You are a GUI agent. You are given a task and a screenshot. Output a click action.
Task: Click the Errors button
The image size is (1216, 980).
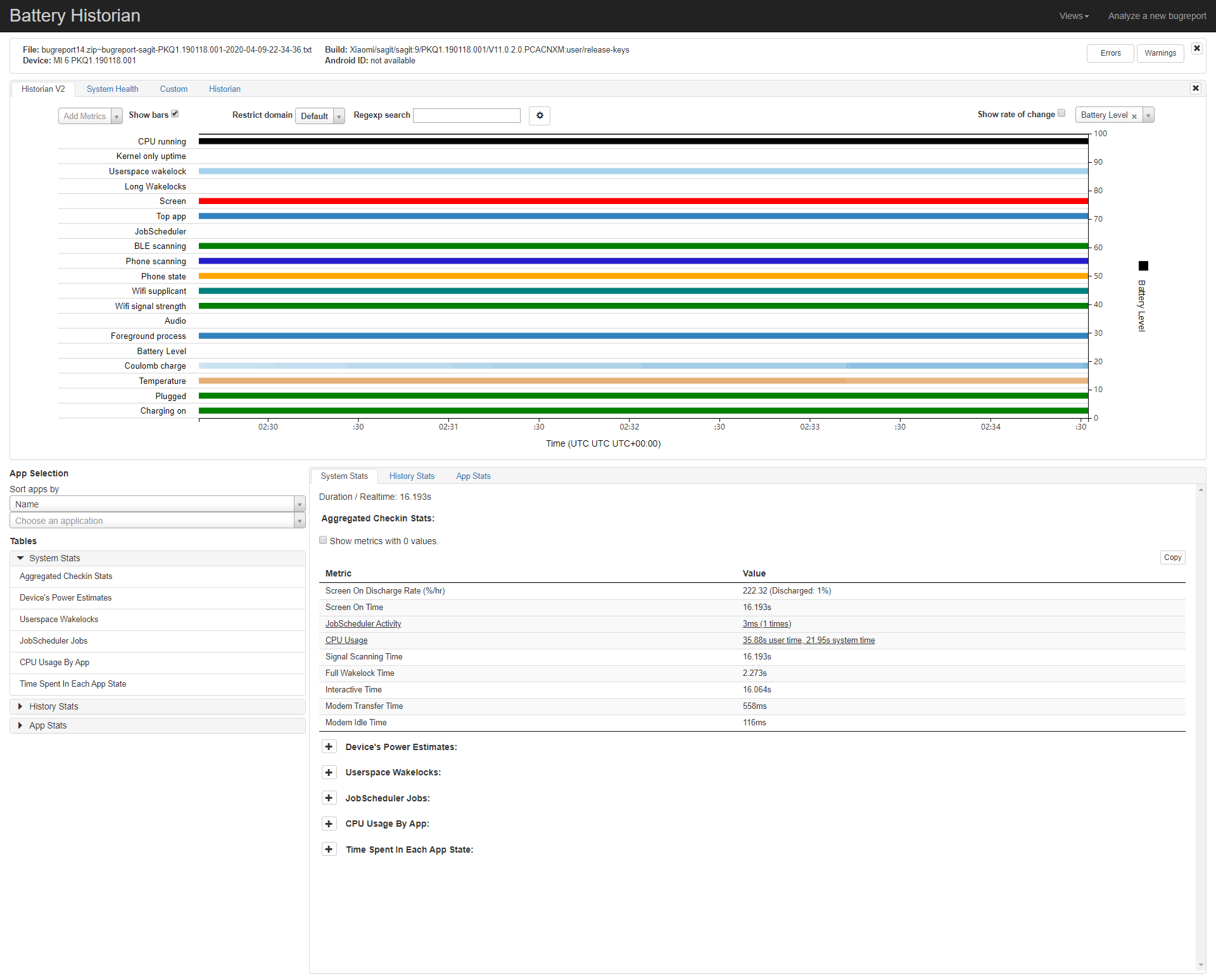click(1110, 53)
